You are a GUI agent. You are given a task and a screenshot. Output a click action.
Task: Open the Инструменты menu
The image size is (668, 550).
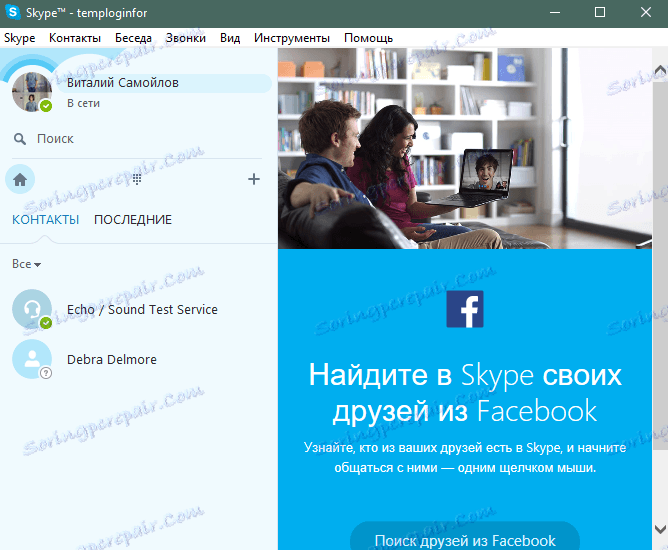292,38
